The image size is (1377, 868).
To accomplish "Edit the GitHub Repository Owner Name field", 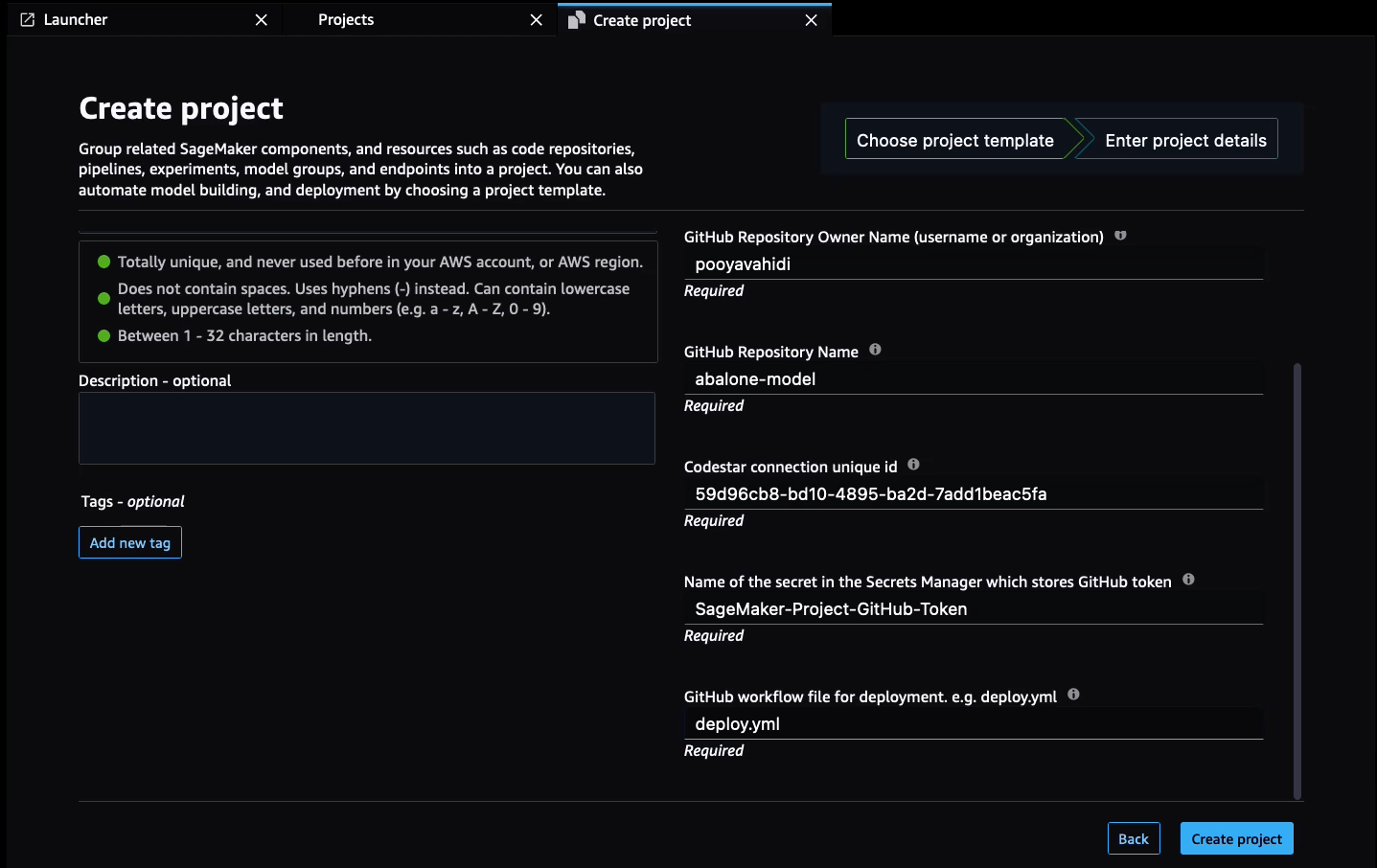I will click(974, 264).
